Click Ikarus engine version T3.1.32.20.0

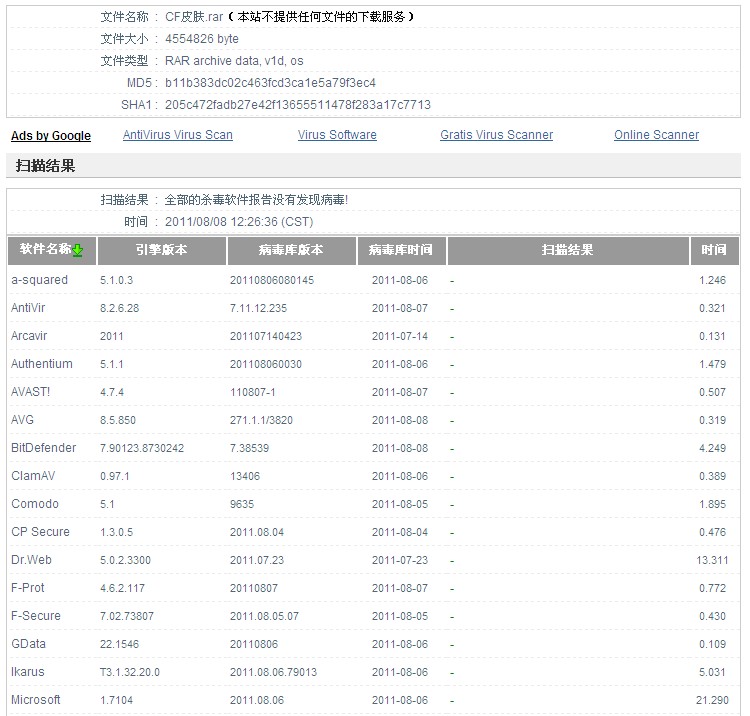click(x=130, y=672)
